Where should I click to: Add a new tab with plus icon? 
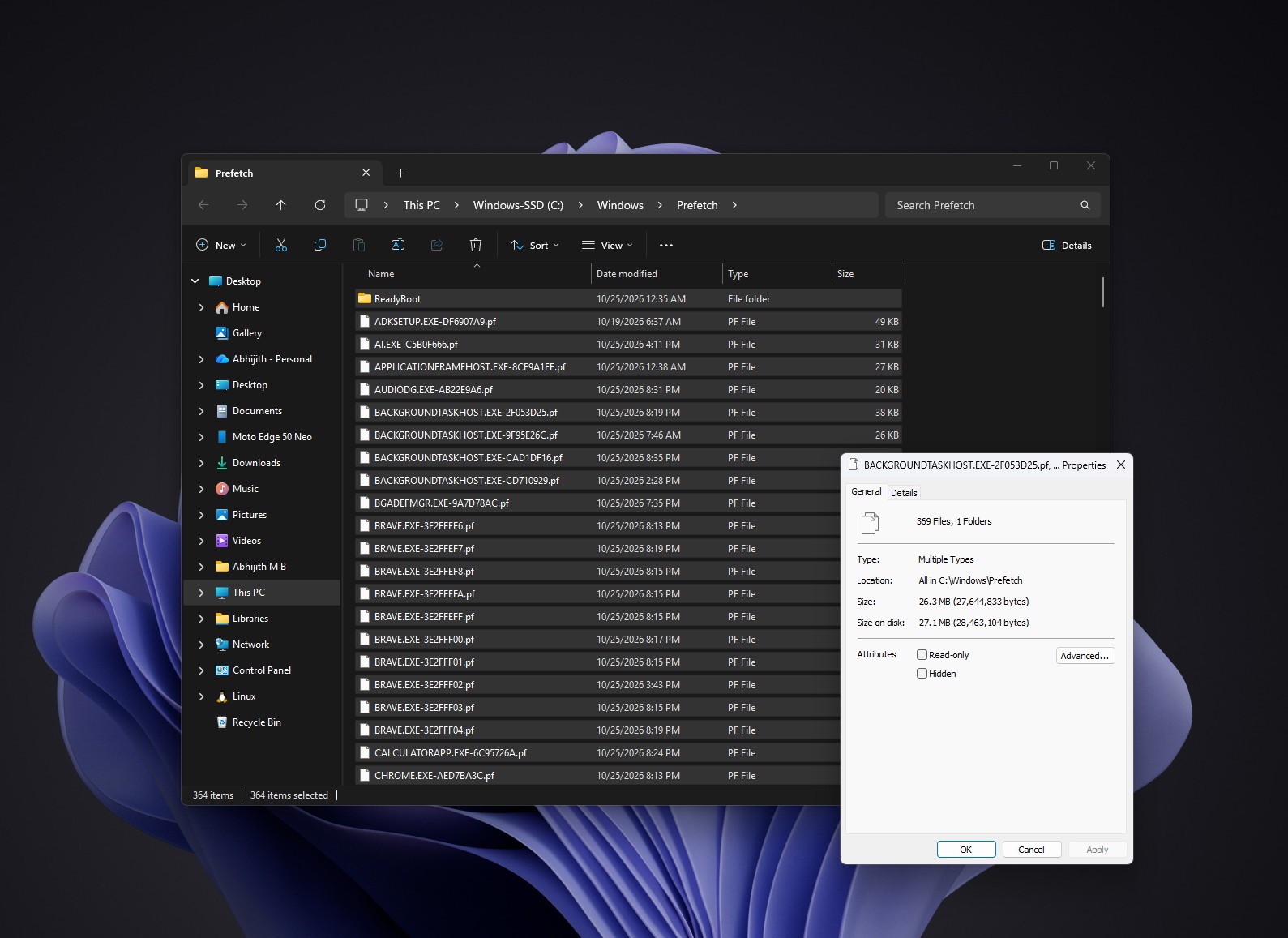400,173
